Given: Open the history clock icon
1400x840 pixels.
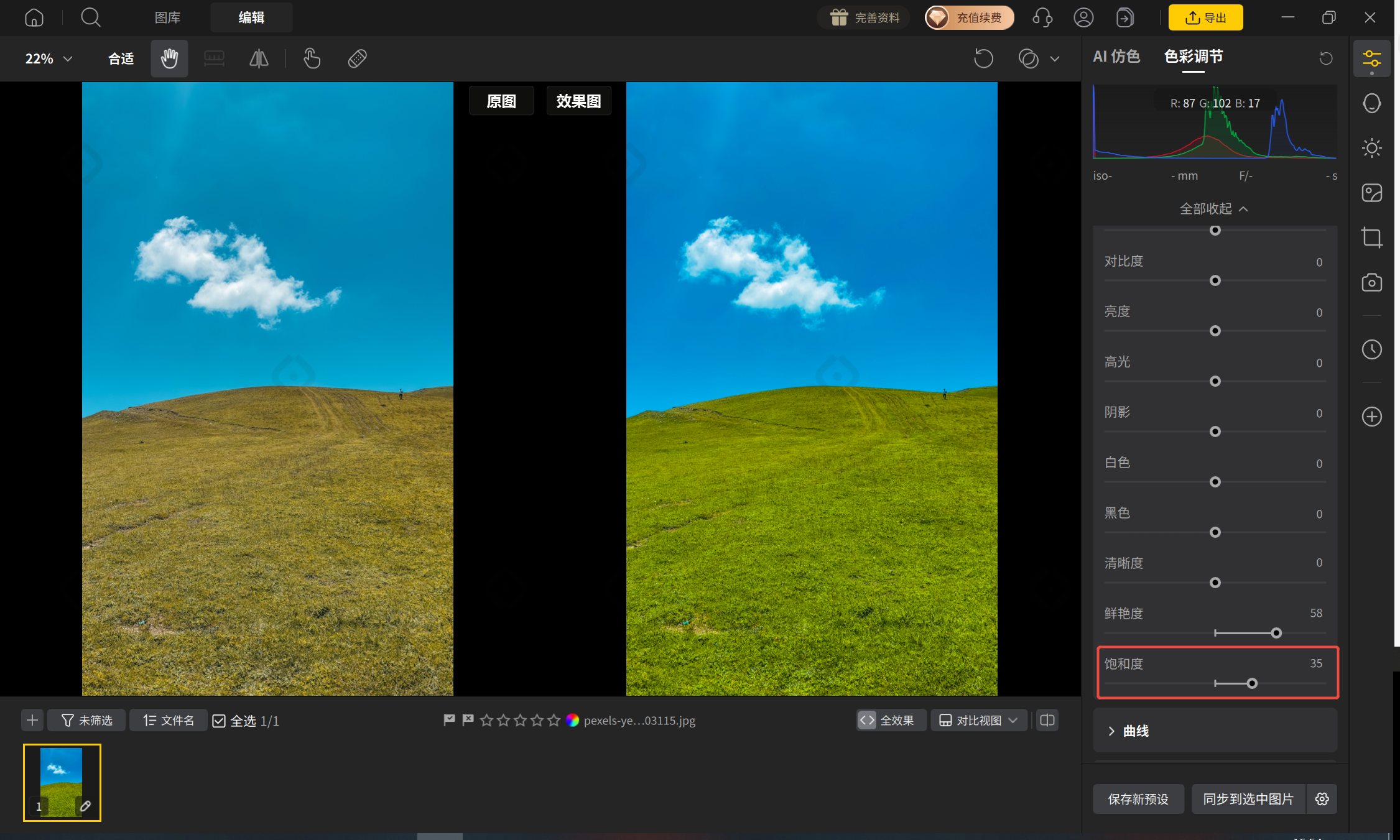Looking at the screenshot, I should pos(1371,349).
